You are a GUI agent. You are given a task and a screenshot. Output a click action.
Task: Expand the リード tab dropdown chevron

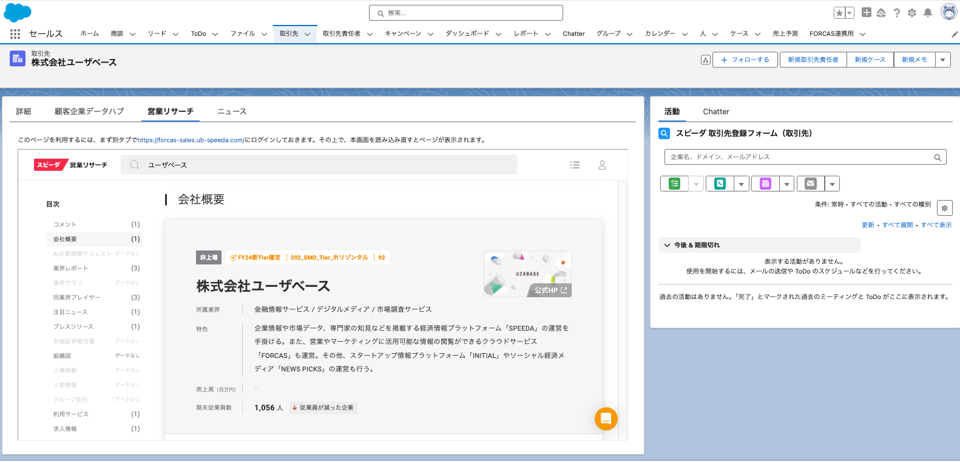click(x=175, y=34)
